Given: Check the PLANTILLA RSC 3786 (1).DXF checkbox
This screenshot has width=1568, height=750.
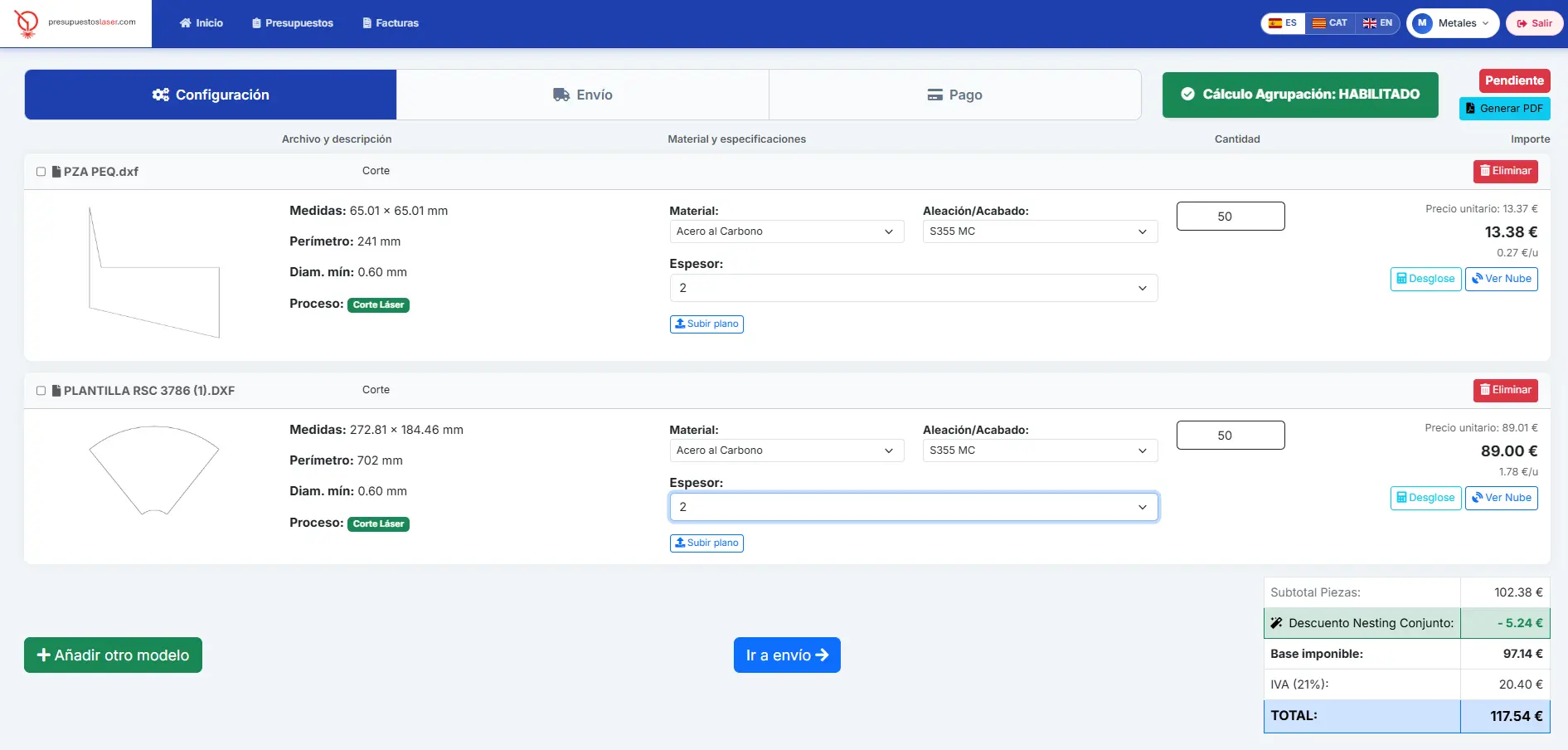Looking at the screenshot, I should [41, 391].
